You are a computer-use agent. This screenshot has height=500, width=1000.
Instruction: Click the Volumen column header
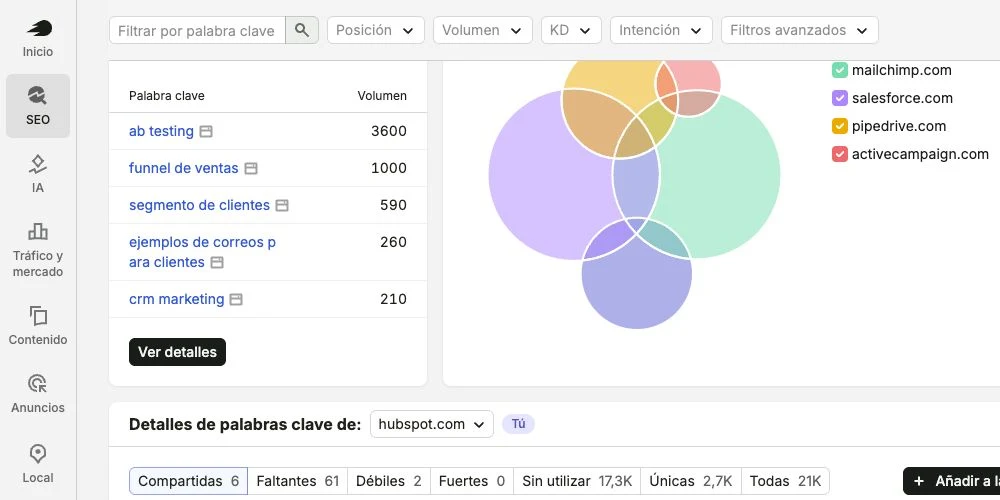click(382, 96)
